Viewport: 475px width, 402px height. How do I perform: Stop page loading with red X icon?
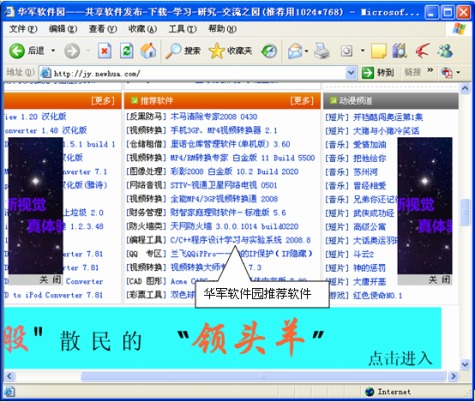pyautogui.click(x=104, y=51)
